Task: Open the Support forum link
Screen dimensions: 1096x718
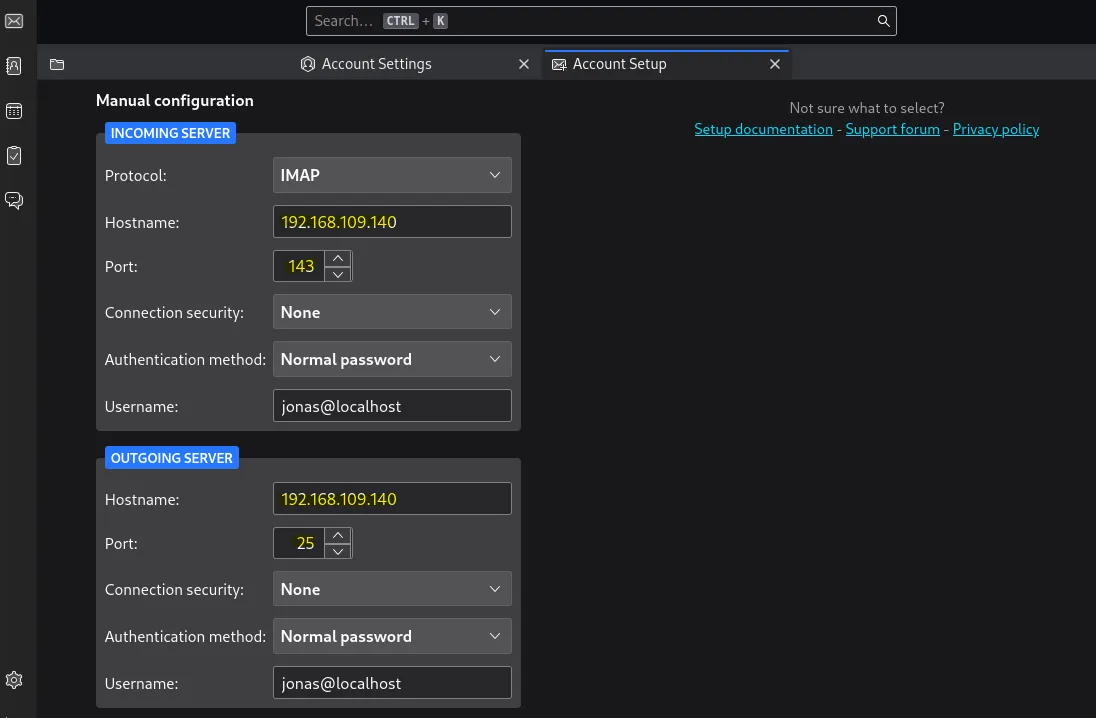Action: pyautogui.click(x=892, y=129)
